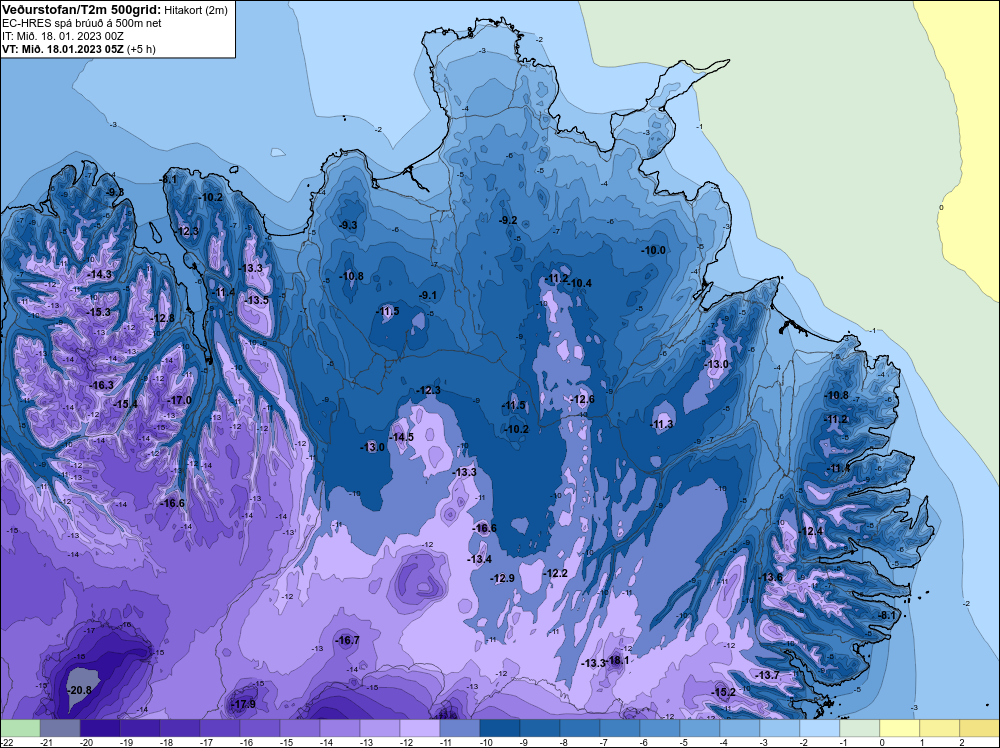
Task: Select the -17.9 temperature value
Action: pyautogui.click(x=244, y=704)
